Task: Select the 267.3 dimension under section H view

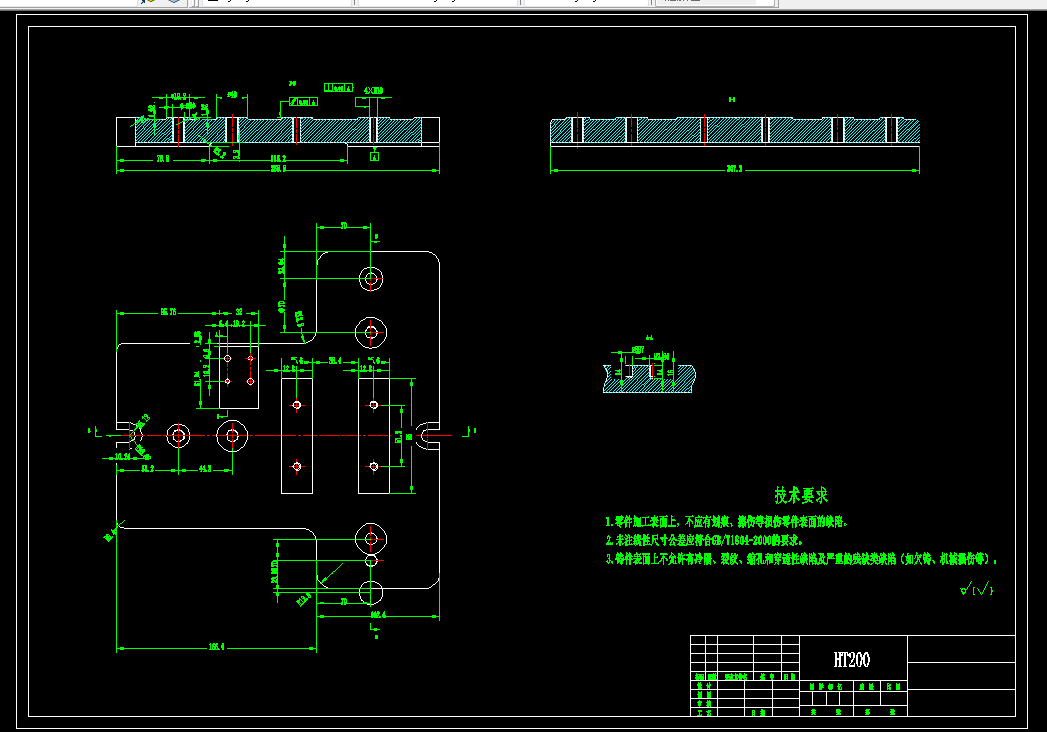Action: 735,169
